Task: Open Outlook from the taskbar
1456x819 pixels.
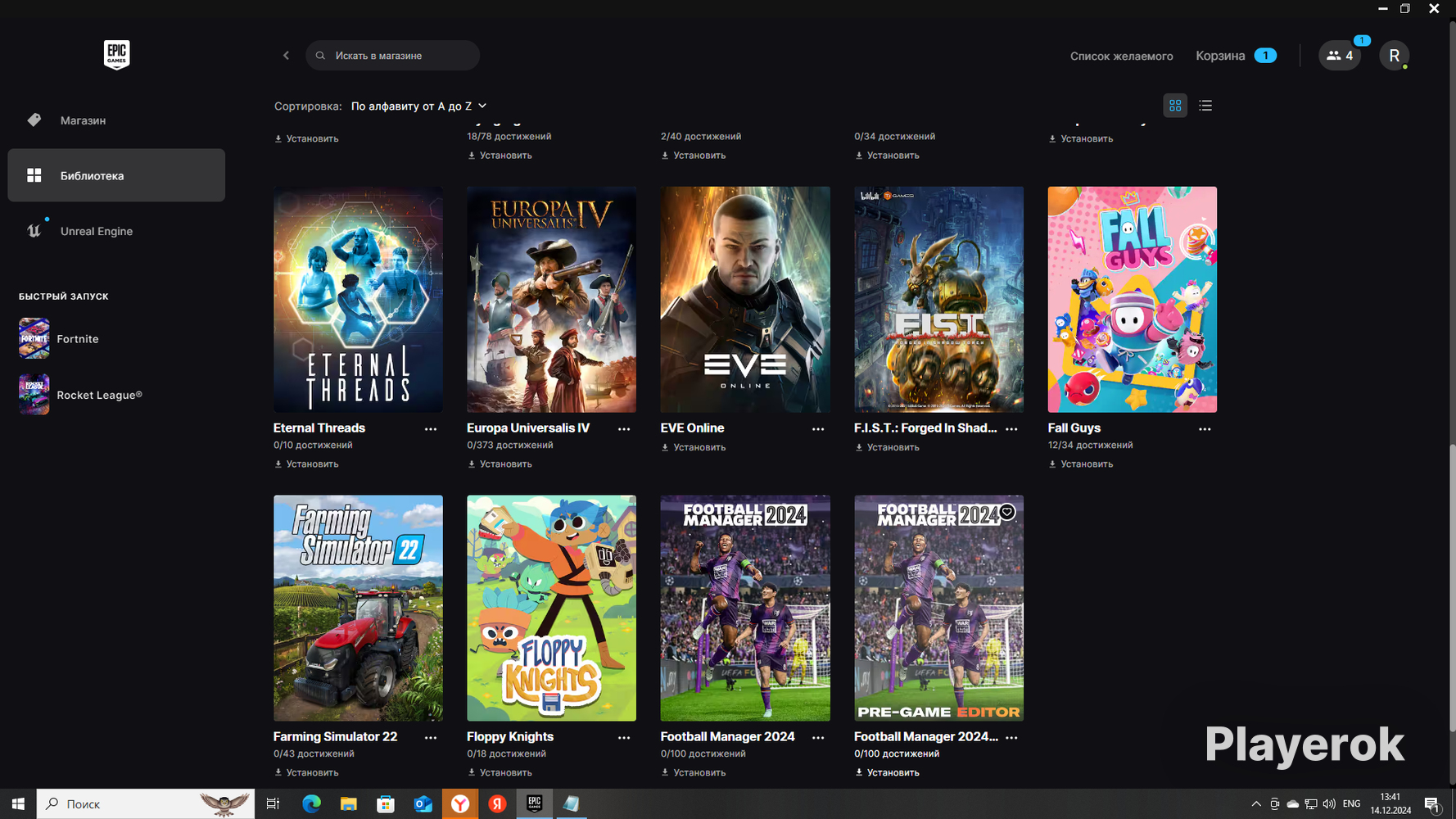Action: tap(423, 804)
